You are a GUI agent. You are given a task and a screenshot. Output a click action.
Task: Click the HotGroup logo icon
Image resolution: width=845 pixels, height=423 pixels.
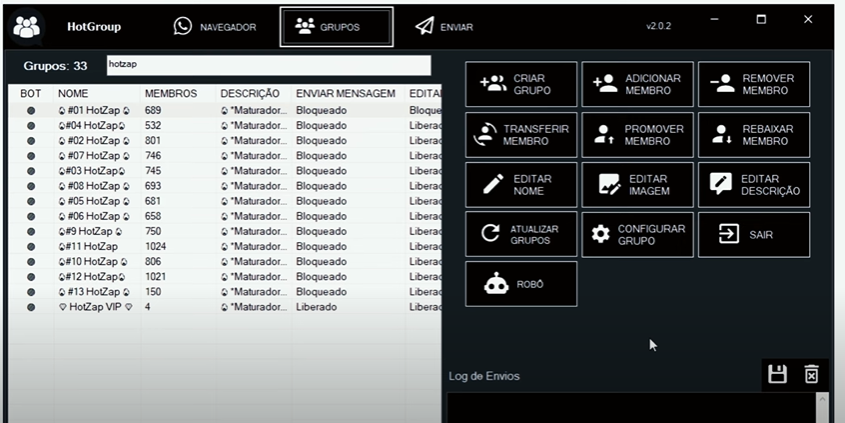[26, 27]
